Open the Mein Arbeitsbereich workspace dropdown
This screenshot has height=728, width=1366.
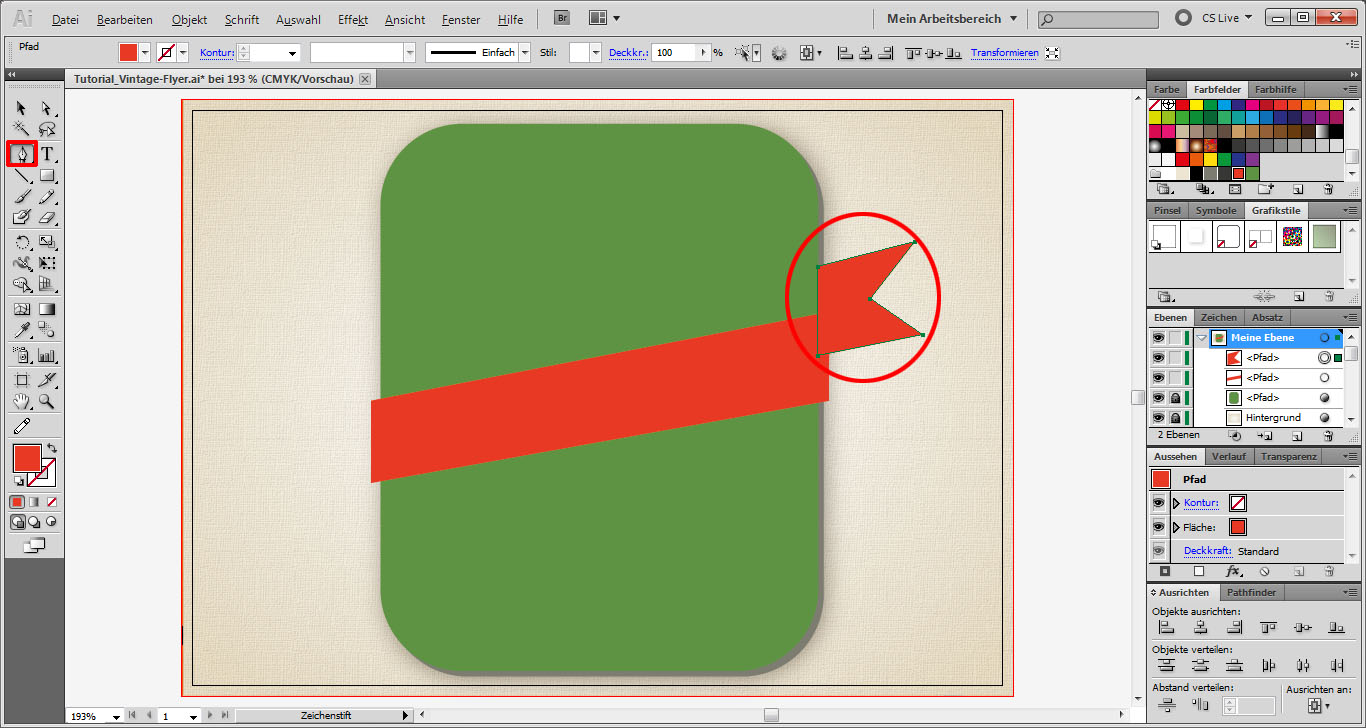(x=951, y=19)
